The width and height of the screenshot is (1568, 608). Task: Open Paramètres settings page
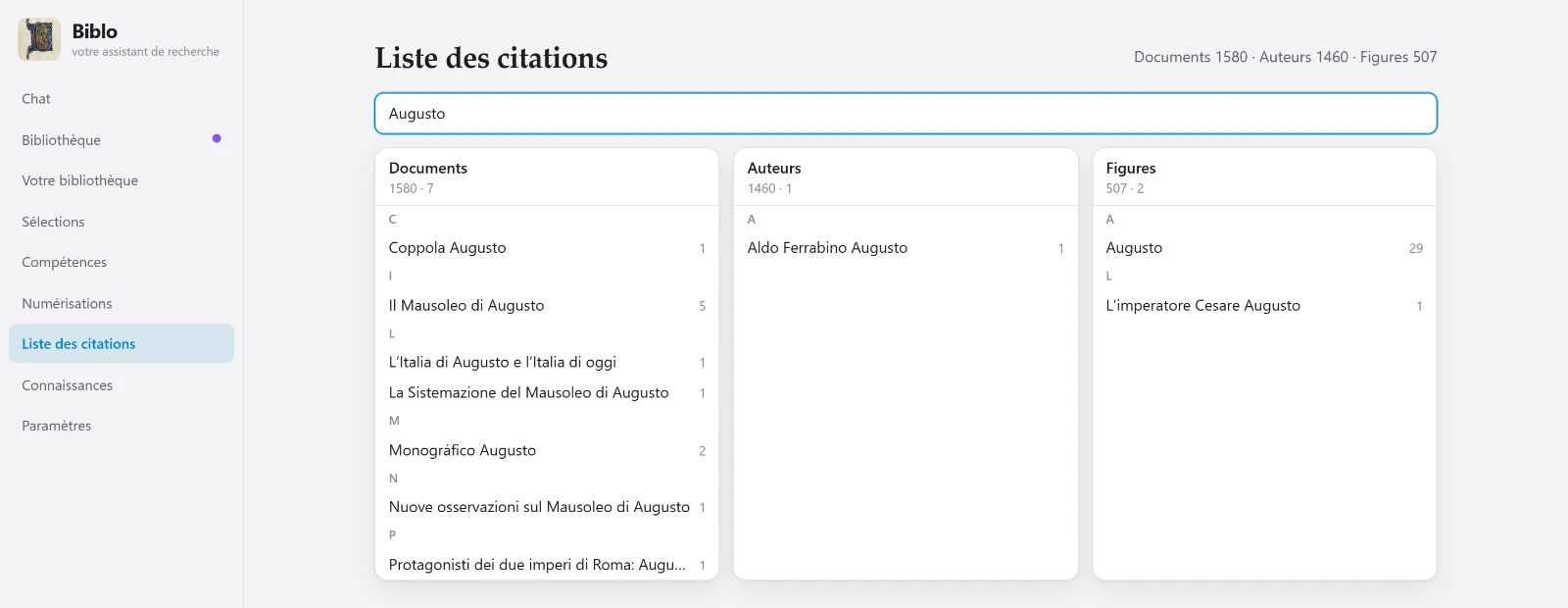[x=122, y=426]
